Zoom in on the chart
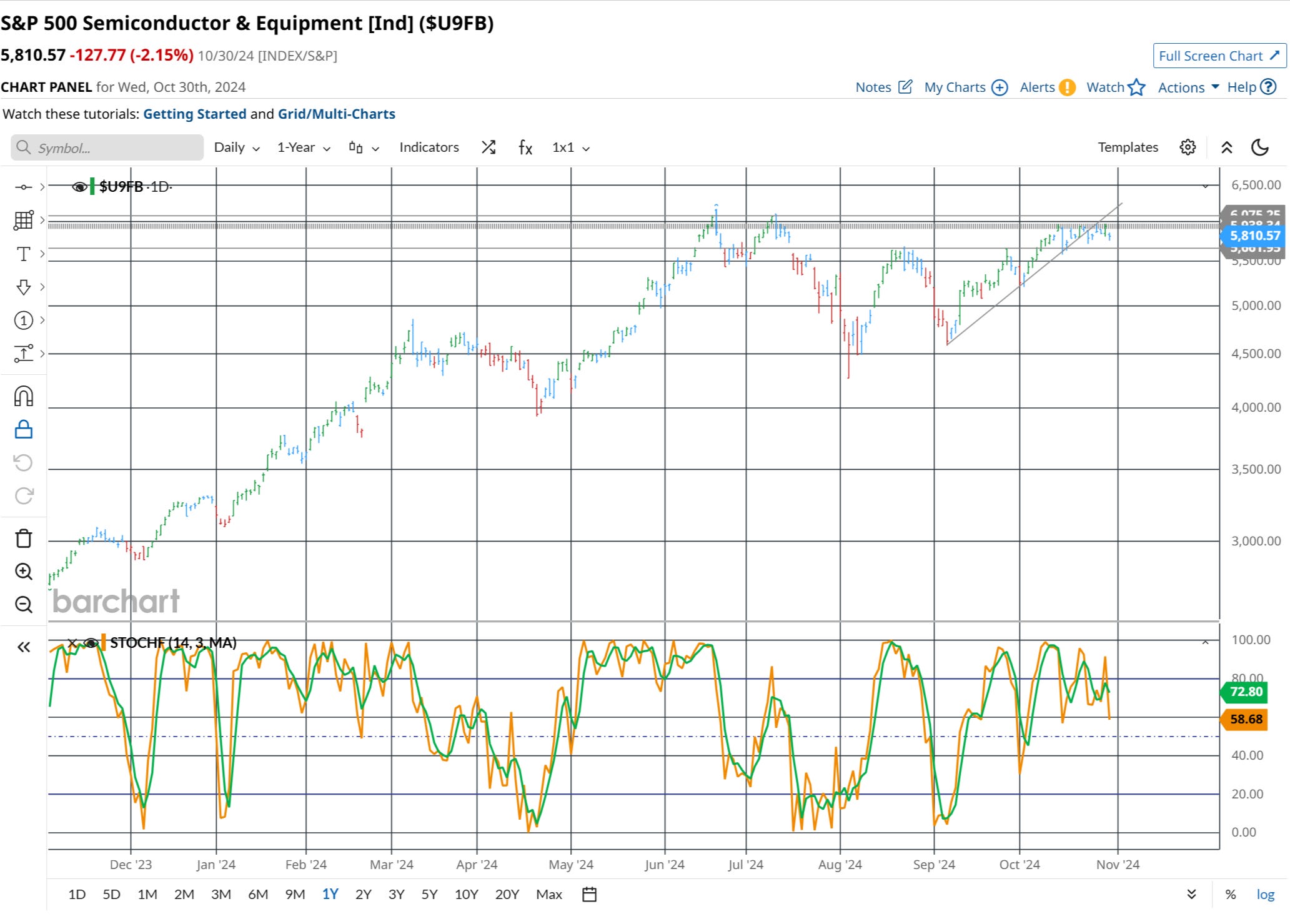1290x924 pixels. 24,571
